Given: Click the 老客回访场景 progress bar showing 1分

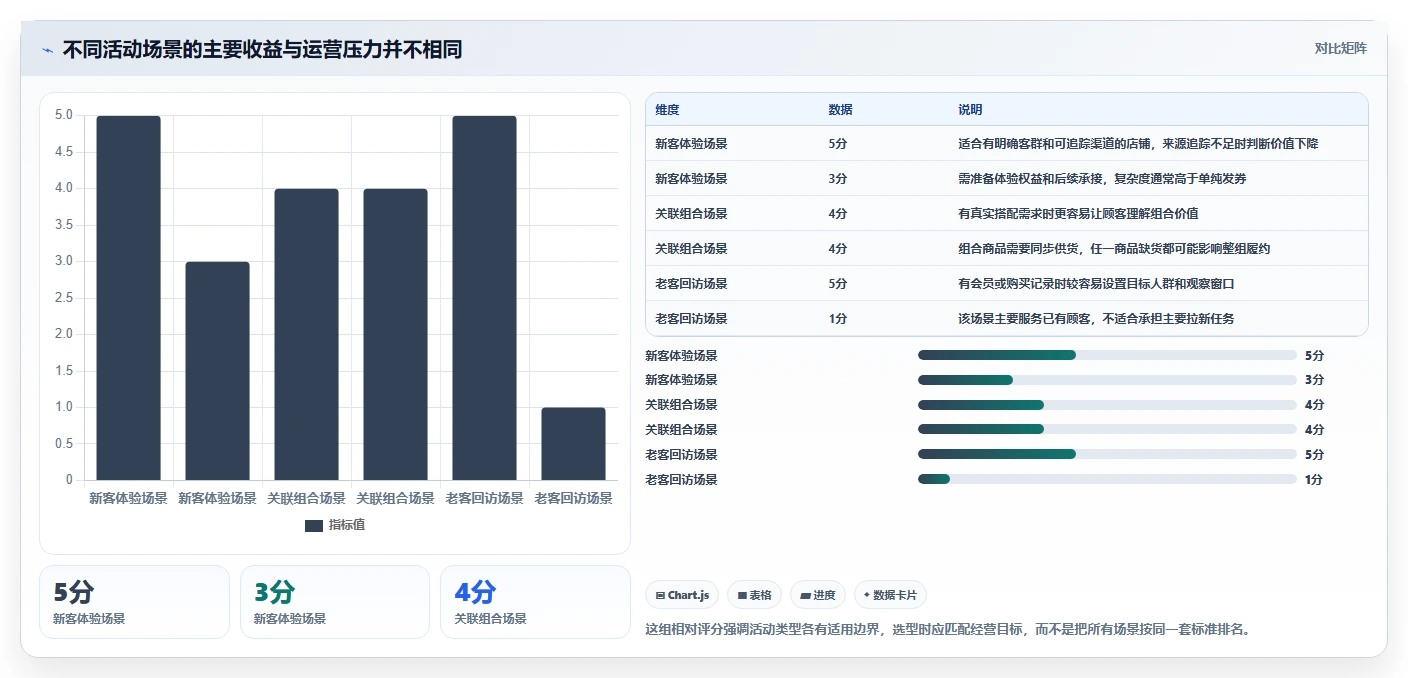Looking at the screenshot, I should point(1107,479).
